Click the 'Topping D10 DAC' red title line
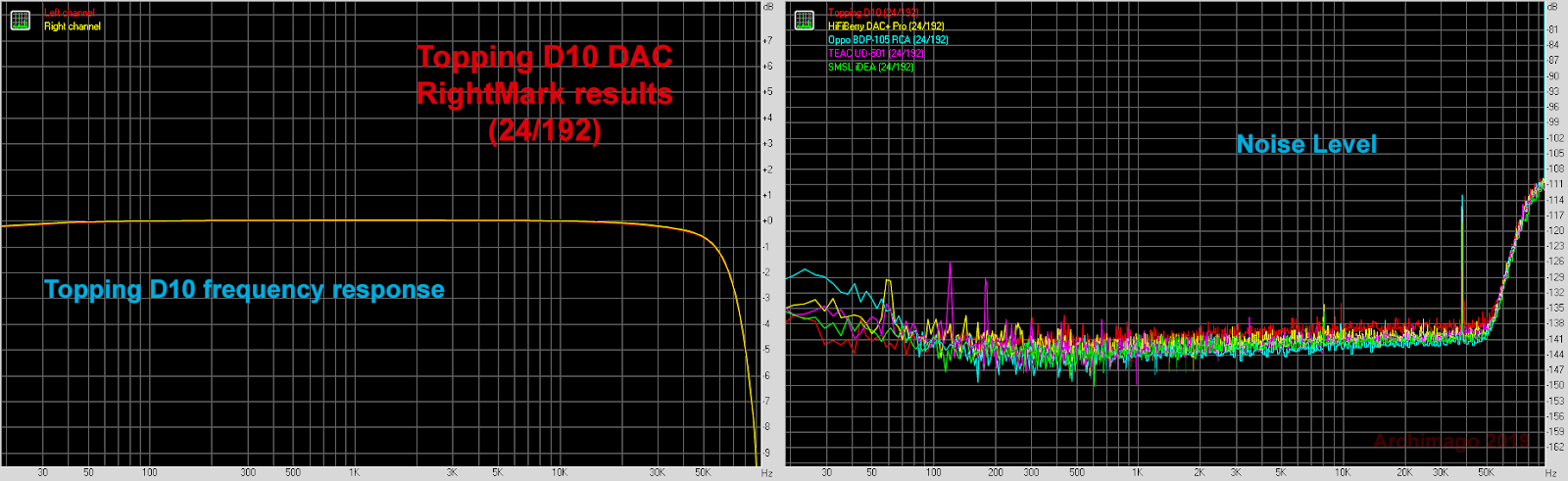 click(x=545, y=57)
